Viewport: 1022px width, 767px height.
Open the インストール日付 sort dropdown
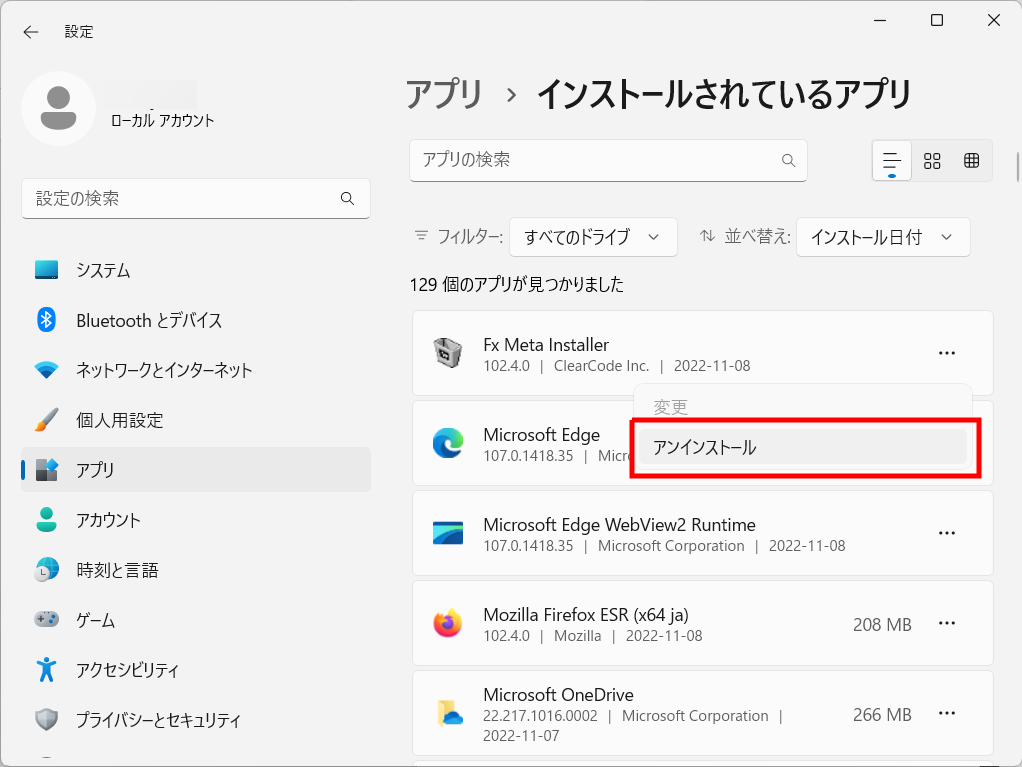coord(883,237)
